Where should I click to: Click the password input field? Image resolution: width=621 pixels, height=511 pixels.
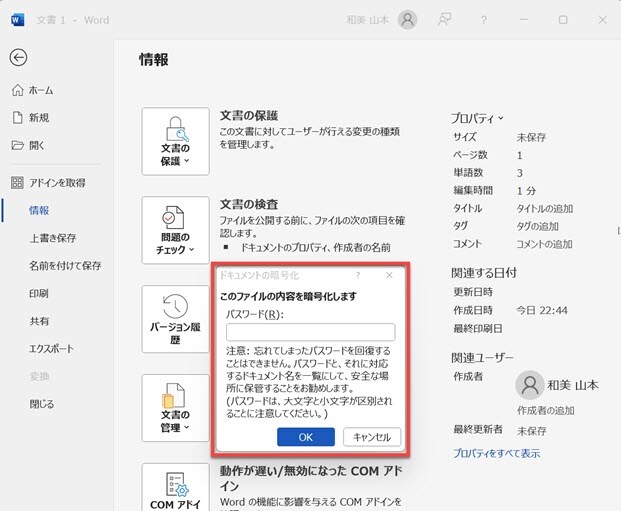[310, 332]
